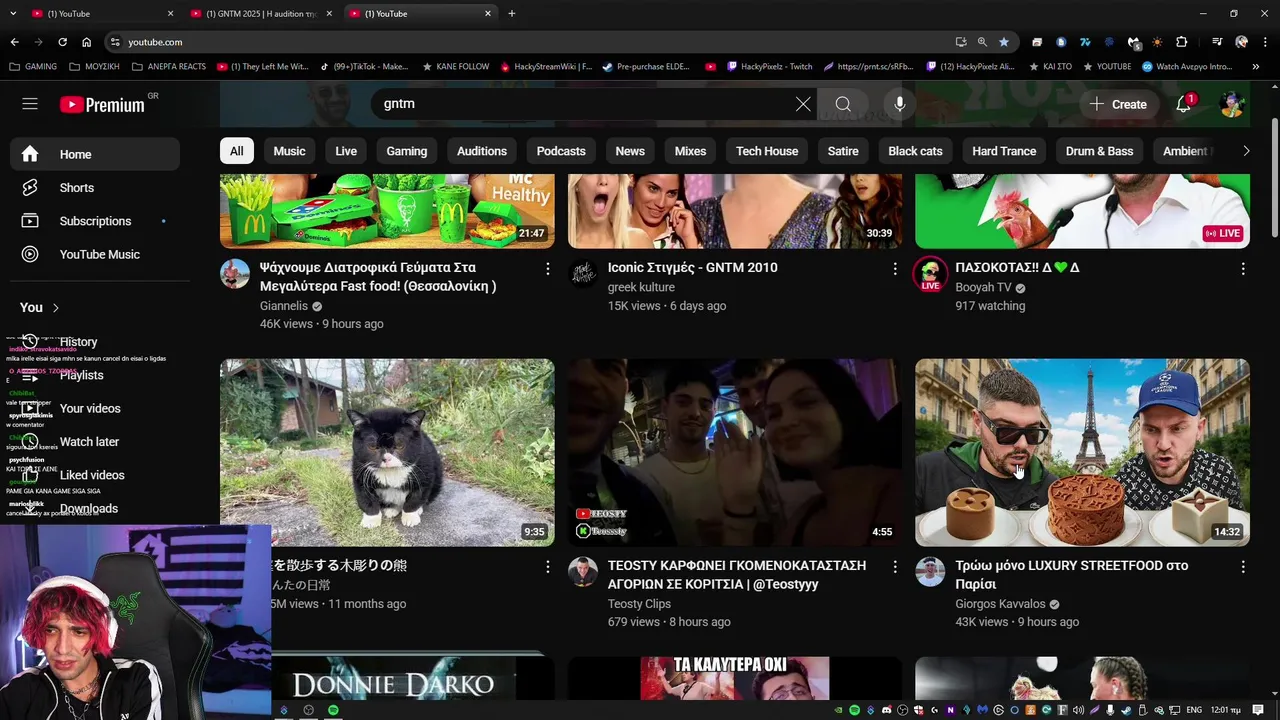Open Subscriptions in sidebar
The height and width of the screenshot is (720, 1280).
tap(95, 221)
